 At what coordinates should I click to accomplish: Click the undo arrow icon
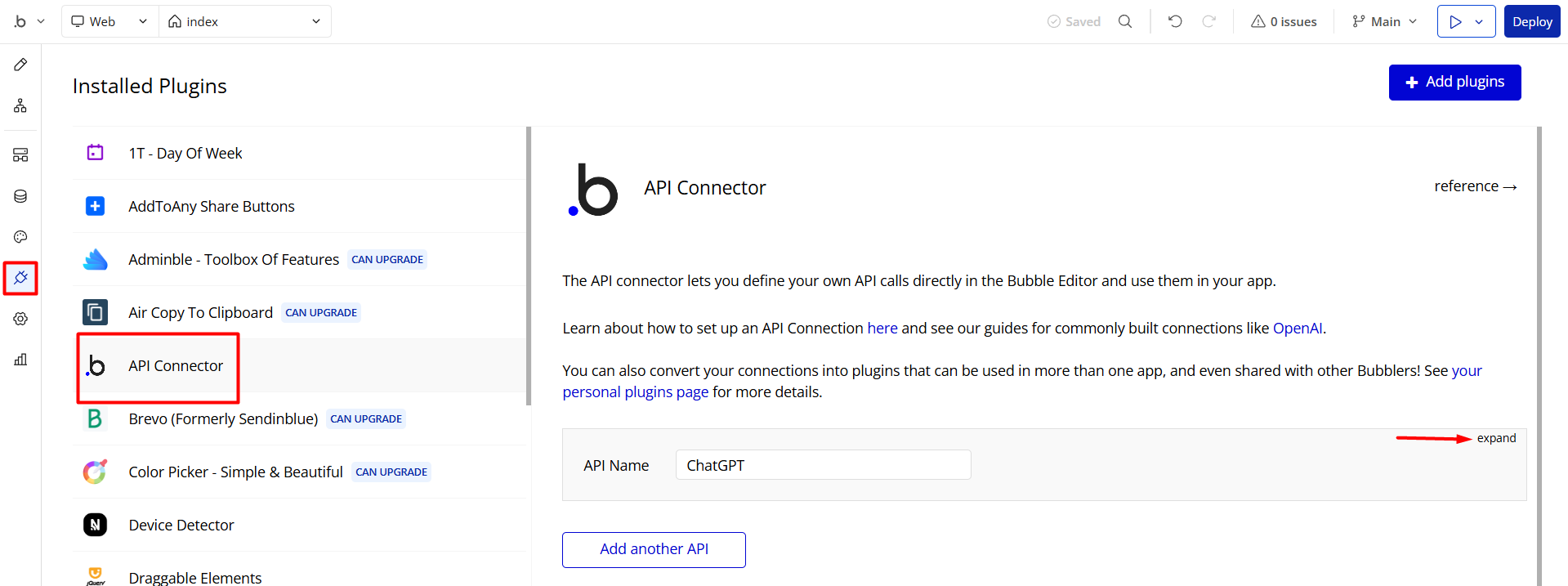pos(1175,21)
